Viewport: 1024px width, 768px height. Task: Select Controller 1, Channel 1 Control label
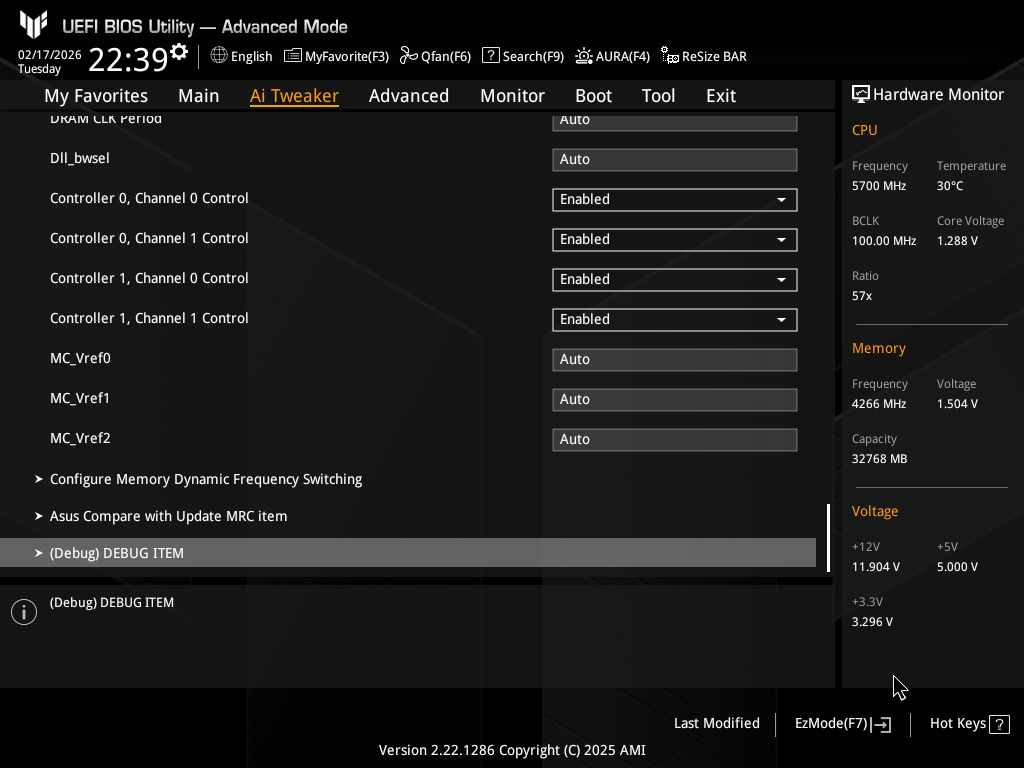(x=149, y=319)
